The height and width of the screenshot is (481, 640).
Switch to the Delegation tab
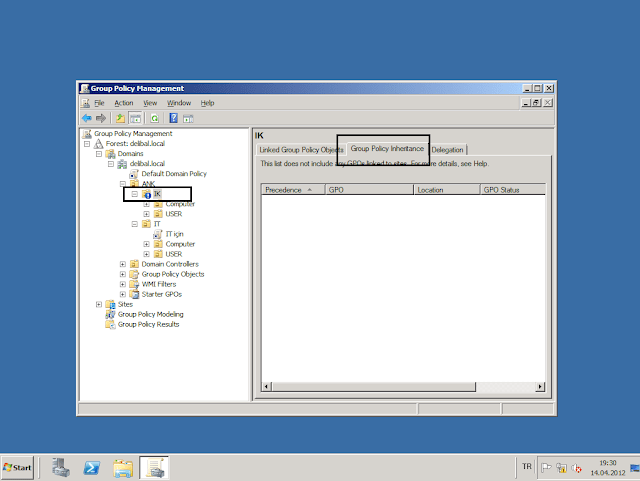tap(447, 150)
